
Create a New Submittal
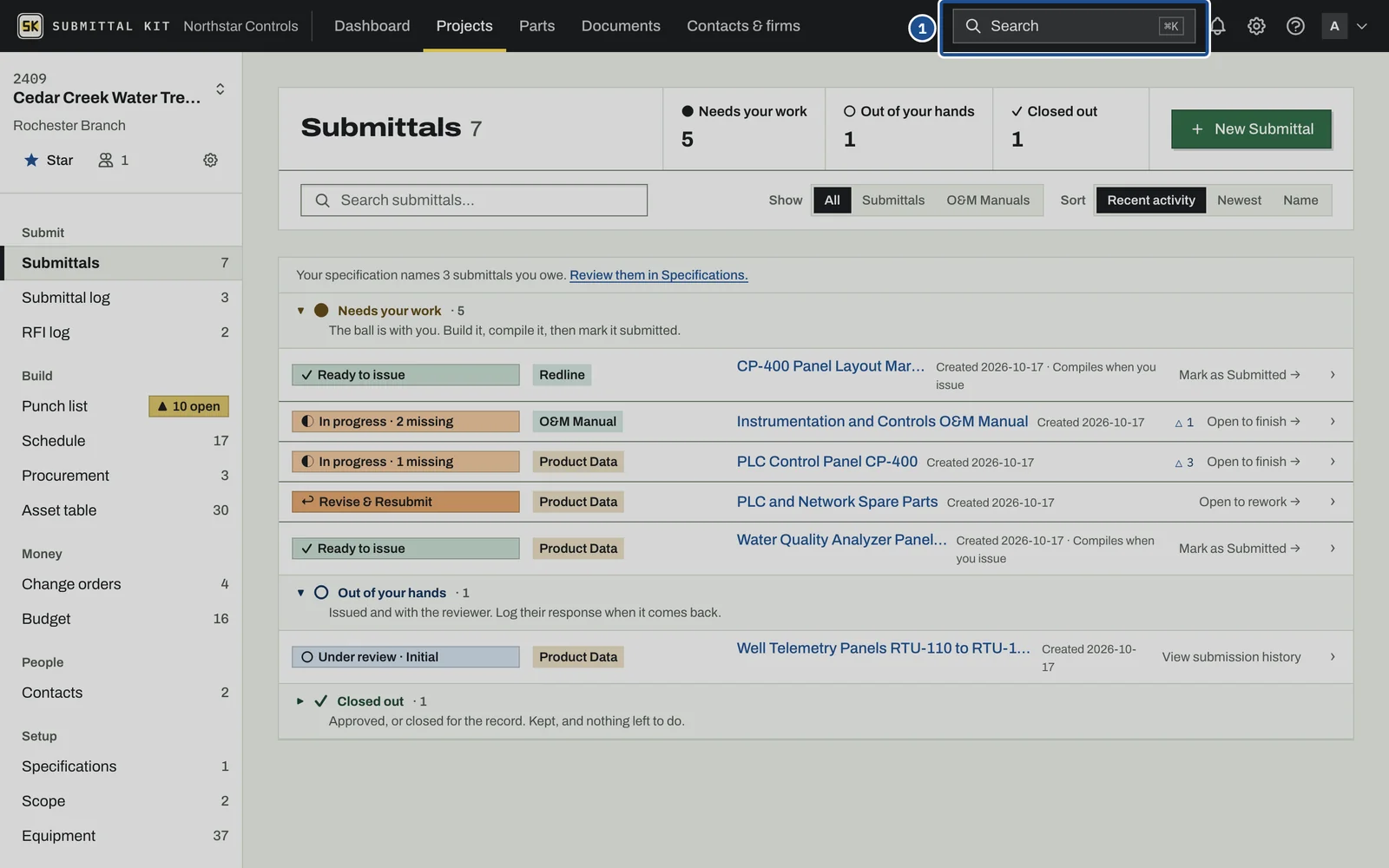(1251, 129)
